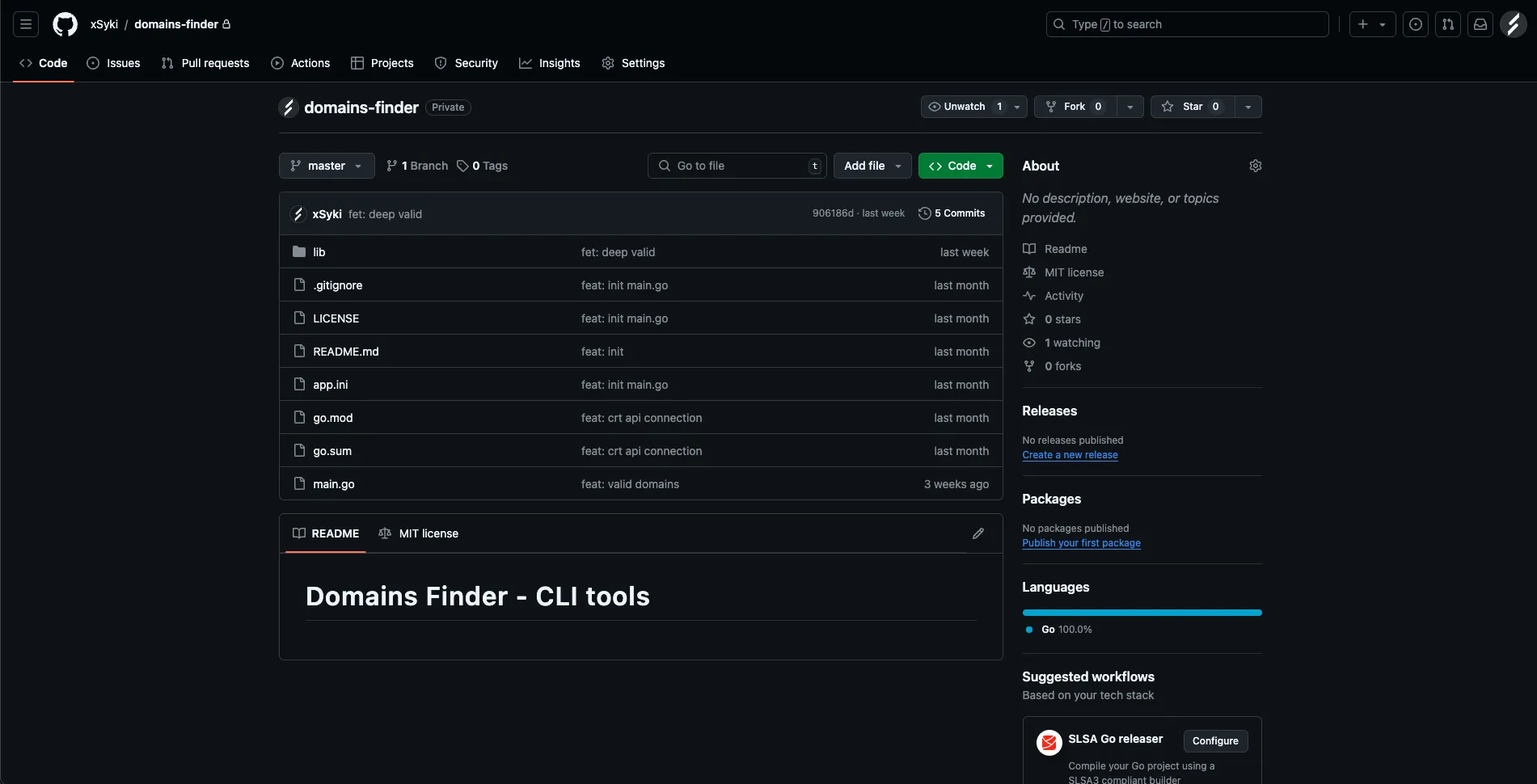The image size is (1537, 784).
Task: Click Create a new release
Action: [1070, 455]
